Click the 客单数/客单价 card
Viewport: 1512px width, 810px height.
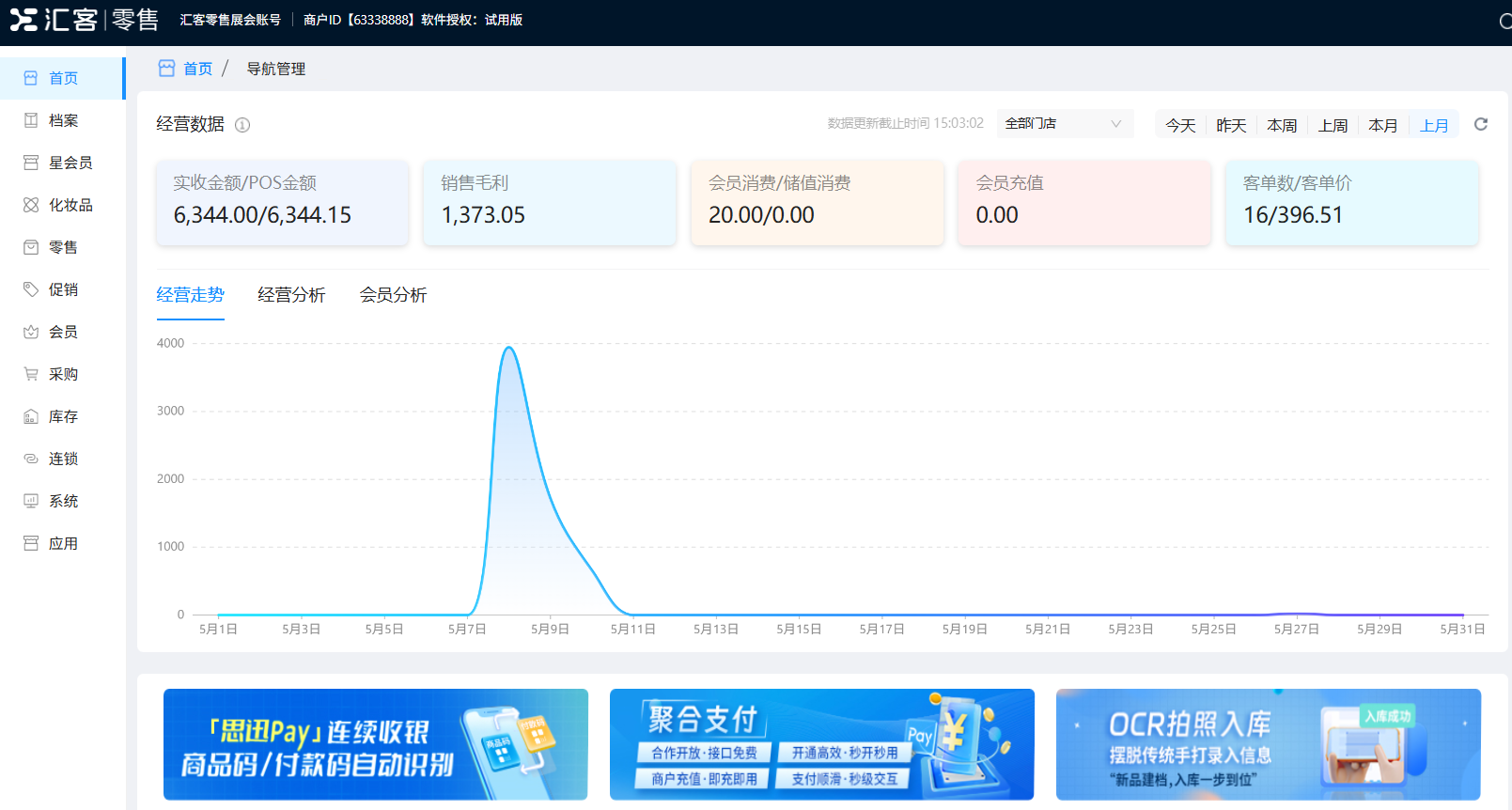click(x=1352, y=203)
